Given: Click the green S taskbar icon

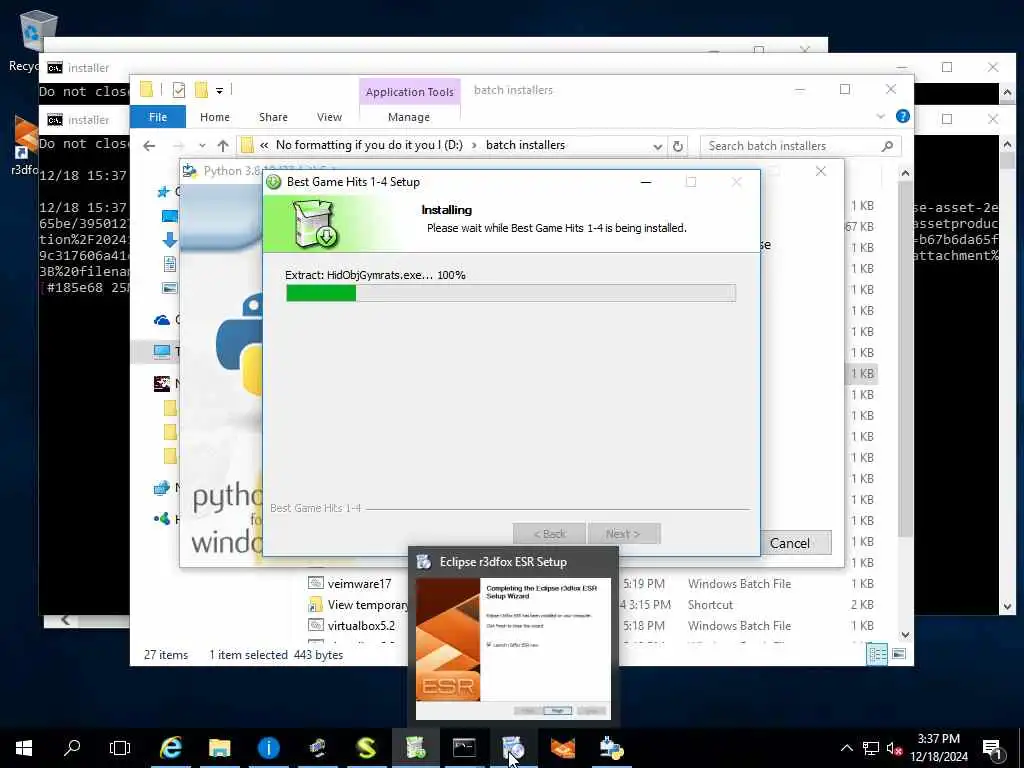Looking at the screenshot, I should coord(366,748).
